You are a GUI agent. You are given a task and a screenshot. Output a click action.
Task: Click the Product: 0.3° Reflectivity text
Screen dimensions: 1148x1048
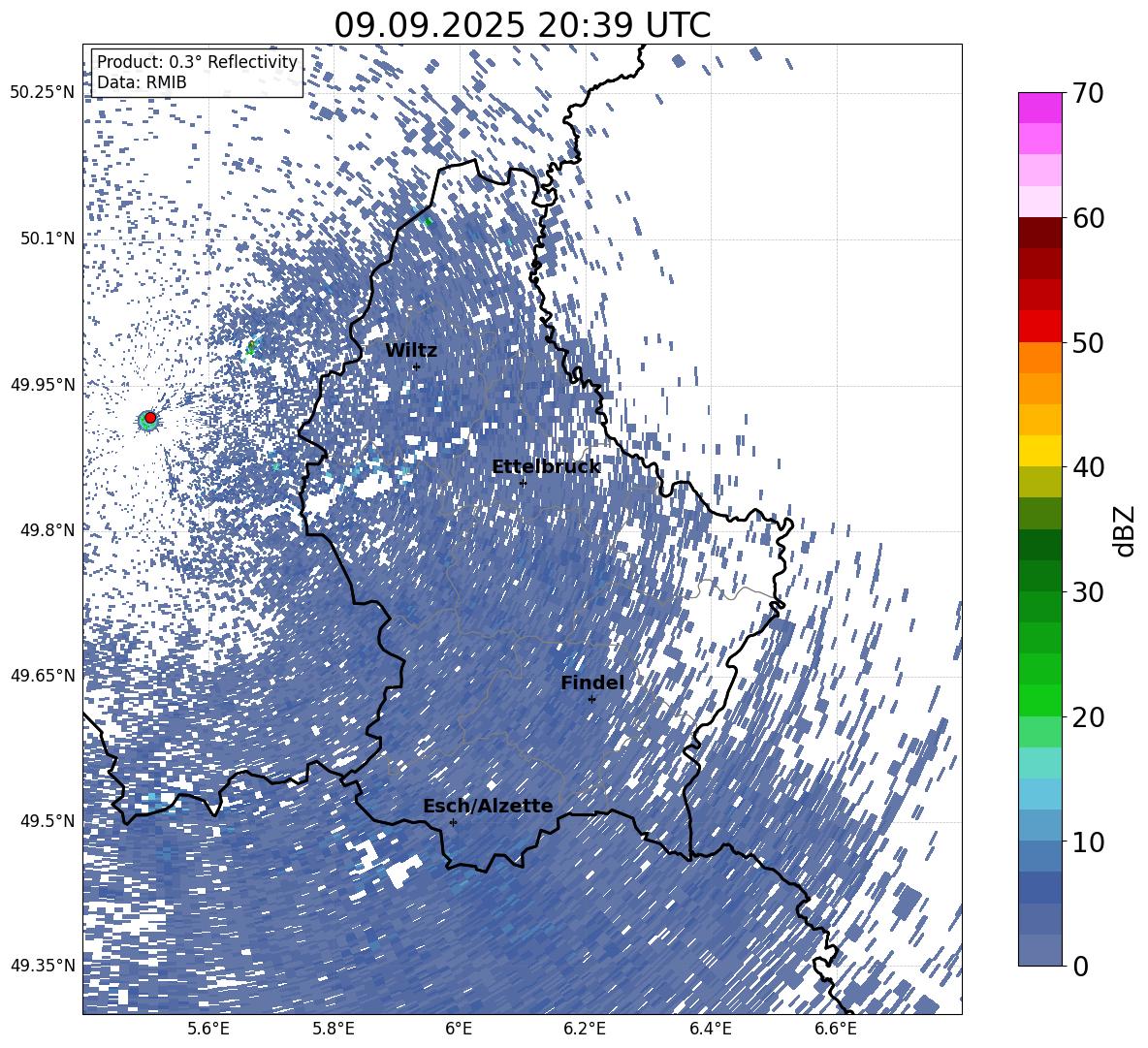coord(197,61)
